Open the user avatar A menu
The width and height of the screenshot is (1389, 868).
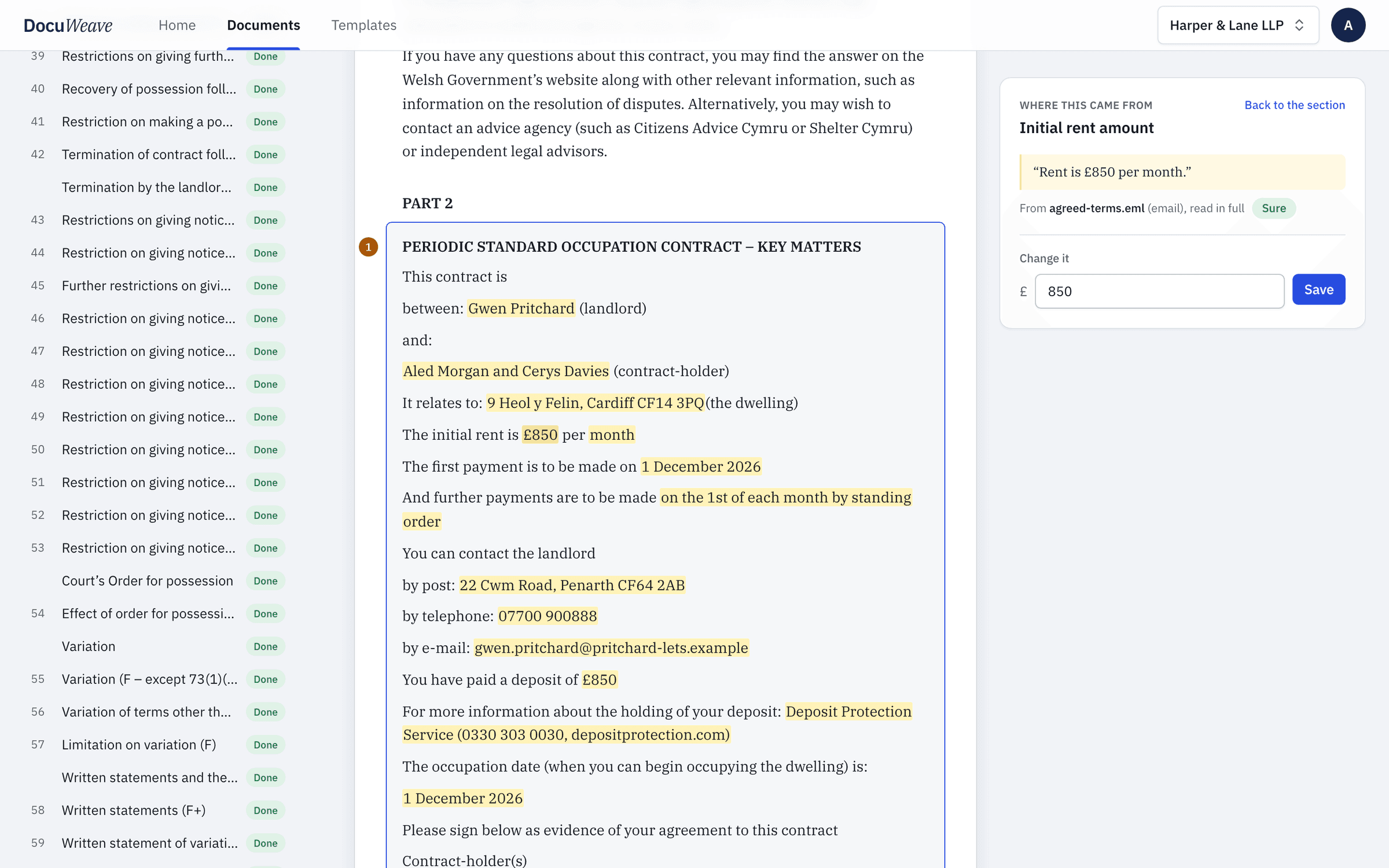1348,25
